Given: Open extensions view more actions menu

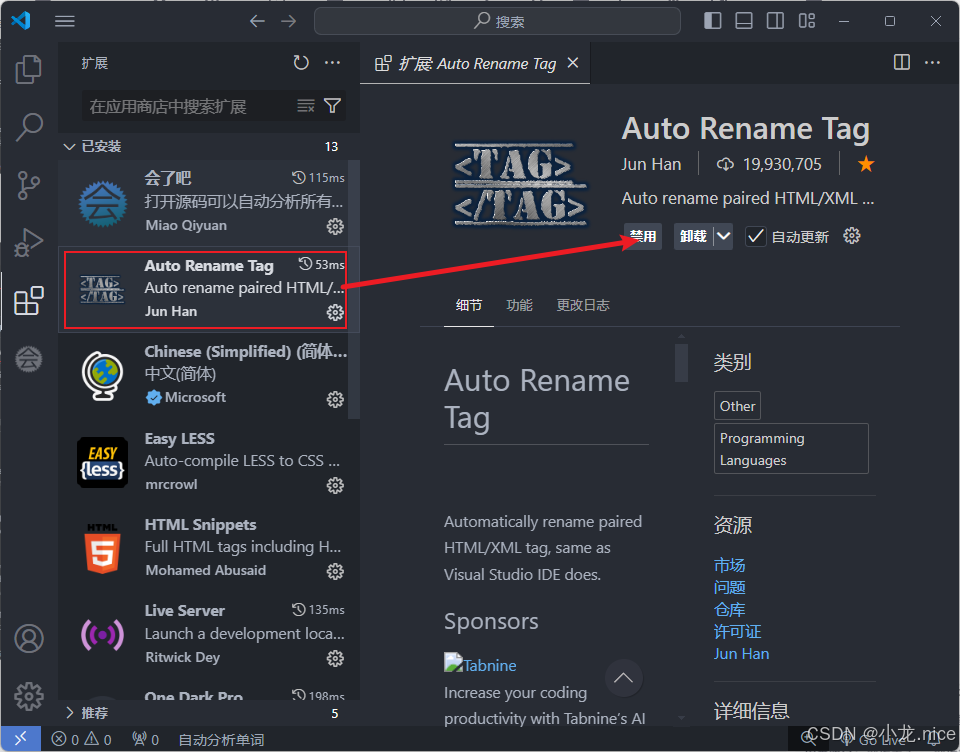Looking at the screenshot, I should [332, 62].
